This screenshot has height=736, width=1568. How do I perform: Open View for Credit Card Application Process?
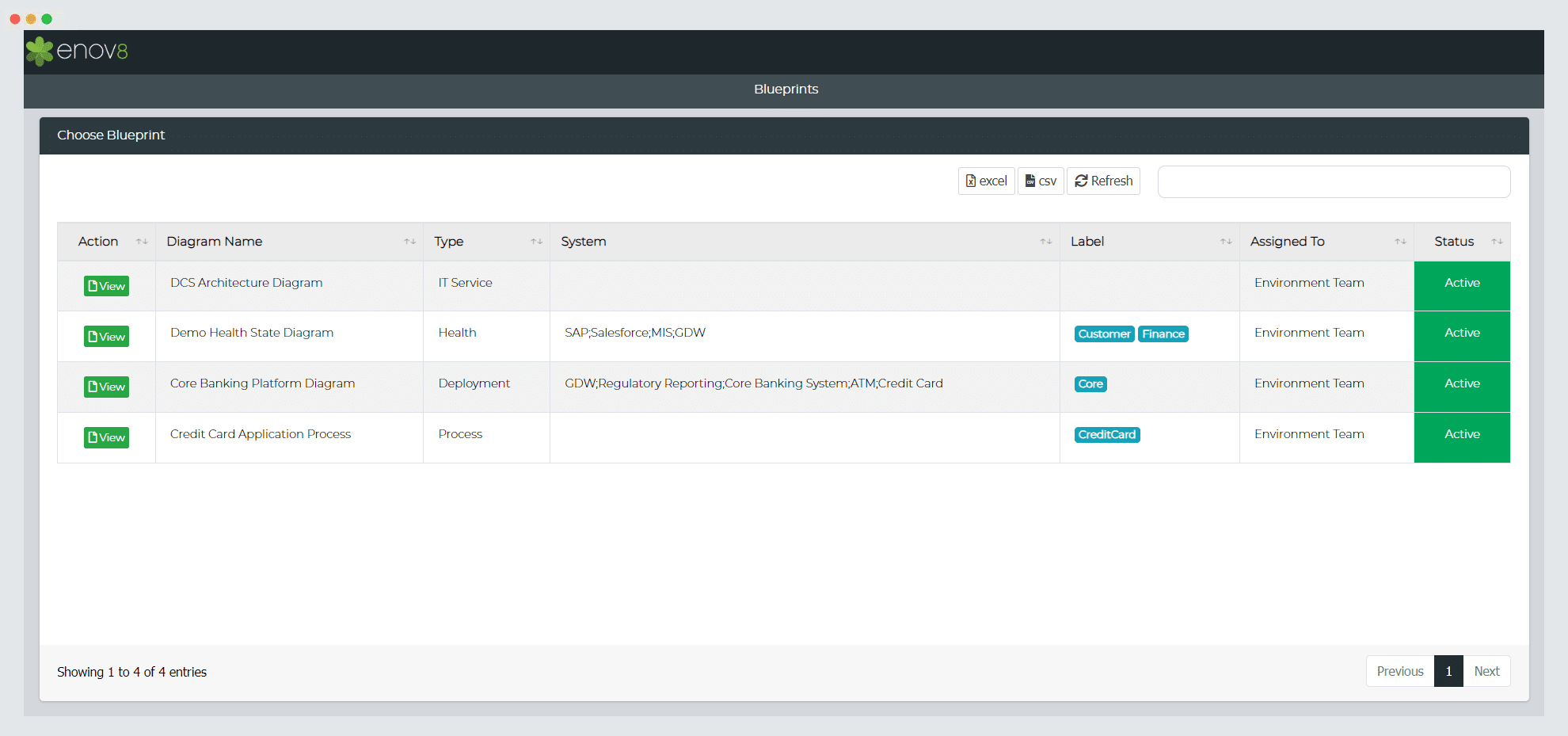tap(106, 437)
